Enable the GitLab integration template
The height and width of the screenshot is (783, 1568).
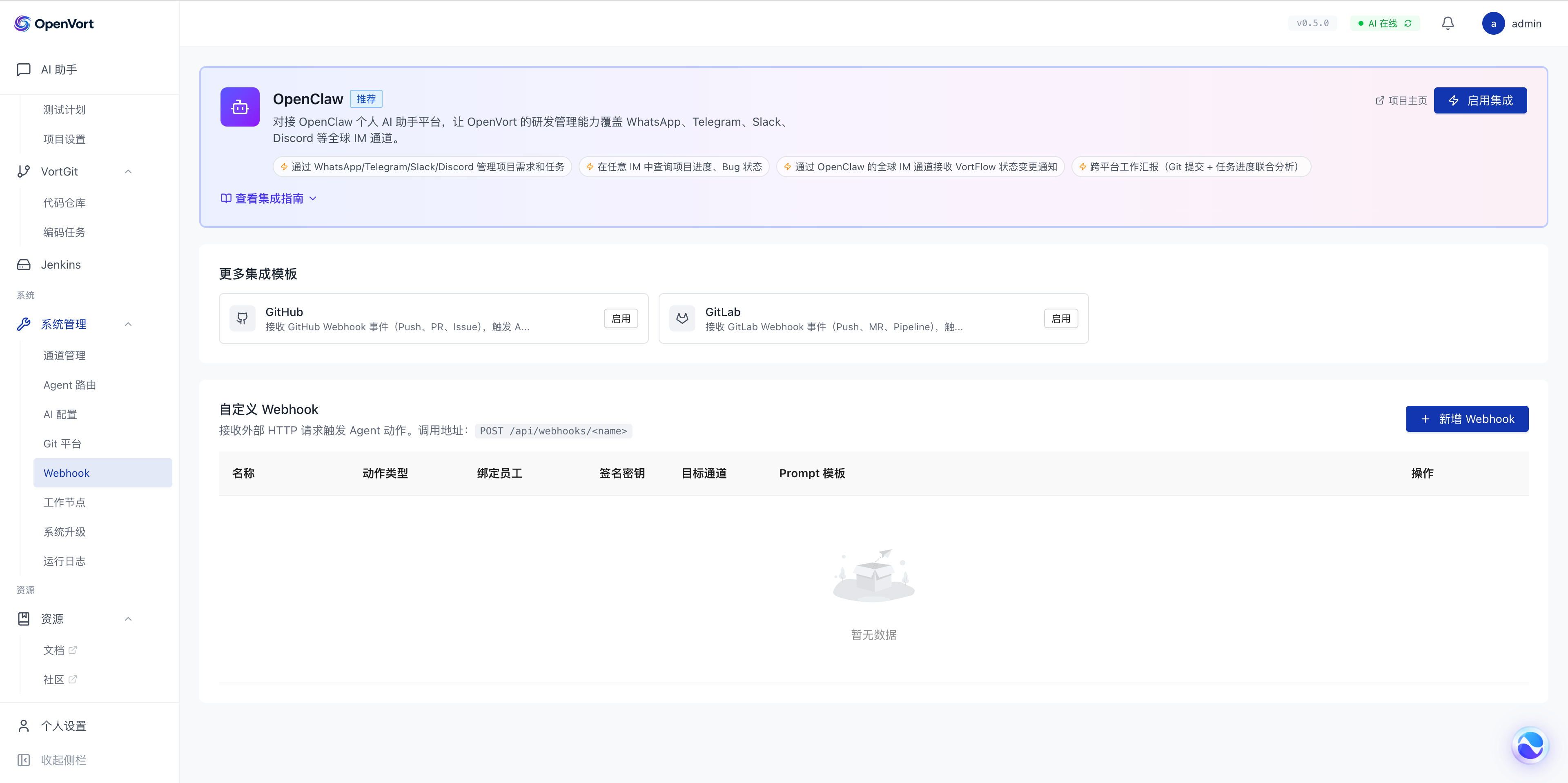pyautogui.click(x=1060, y=318)
